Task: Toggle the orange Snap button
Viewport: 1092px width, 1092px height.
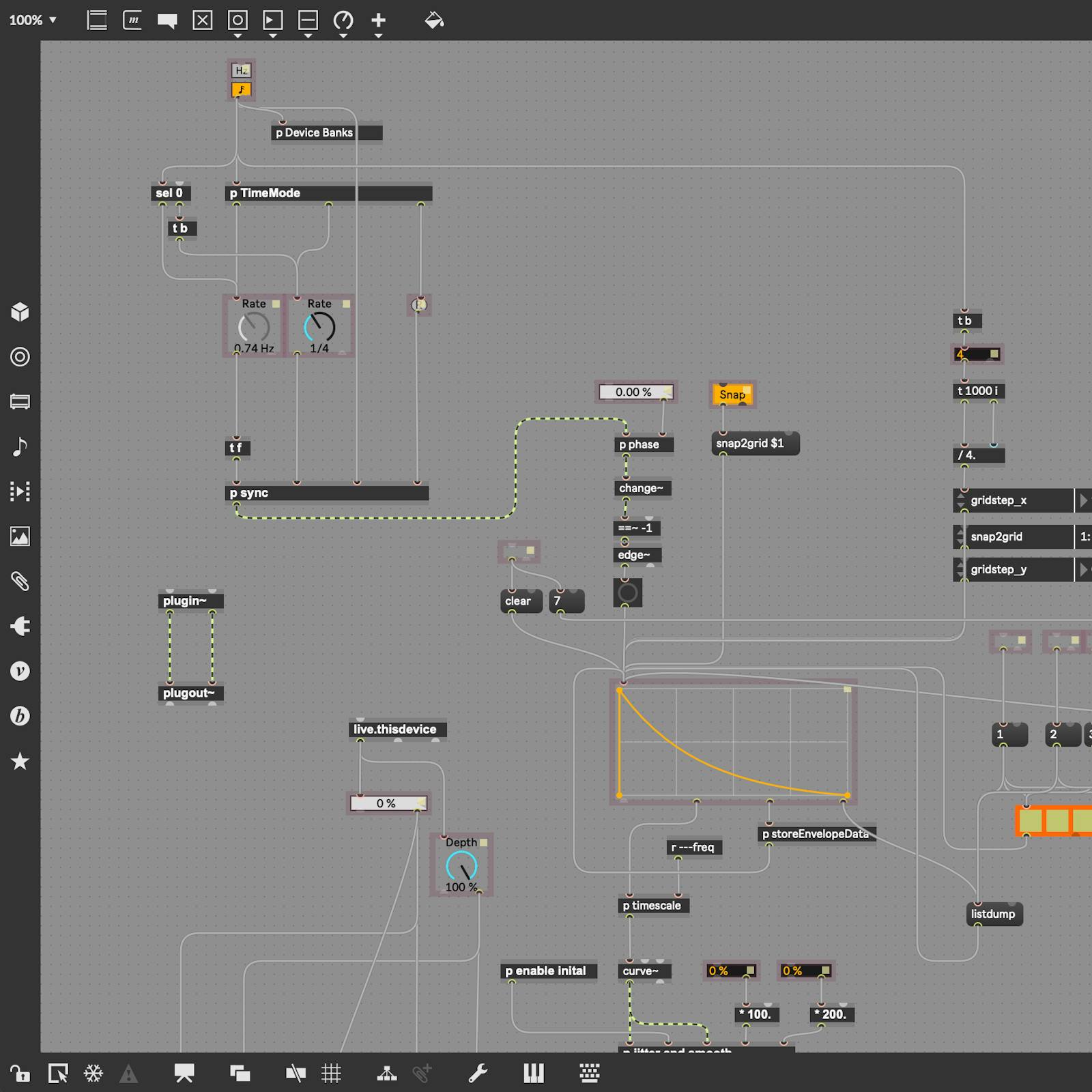Action: click(731, 394)
